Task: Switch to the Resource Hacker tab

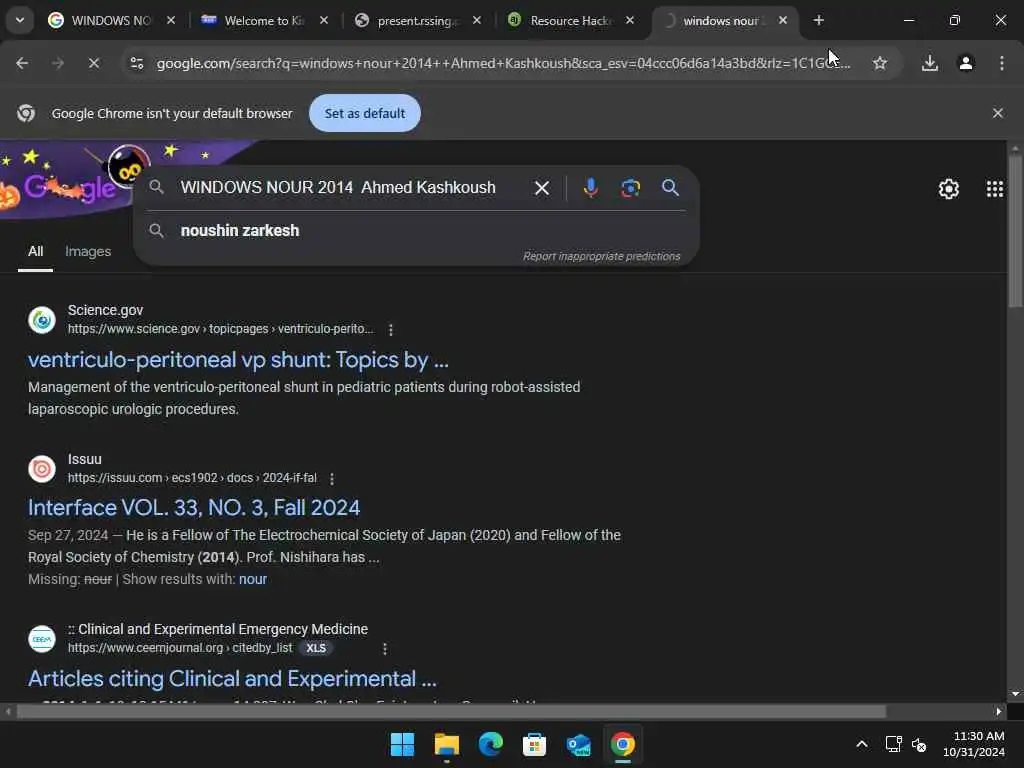Action: coord(570,20)
